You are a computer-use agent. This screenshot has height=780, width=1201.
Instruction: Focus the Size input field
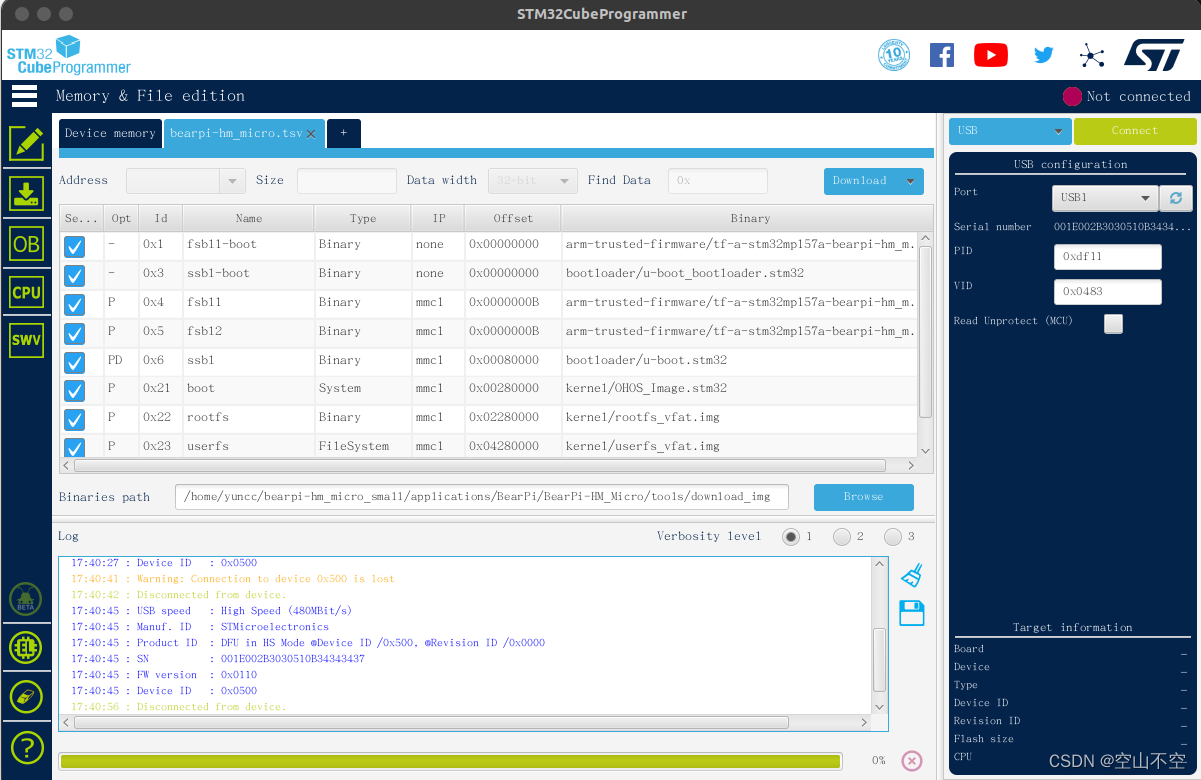click(x=347, y=181)
